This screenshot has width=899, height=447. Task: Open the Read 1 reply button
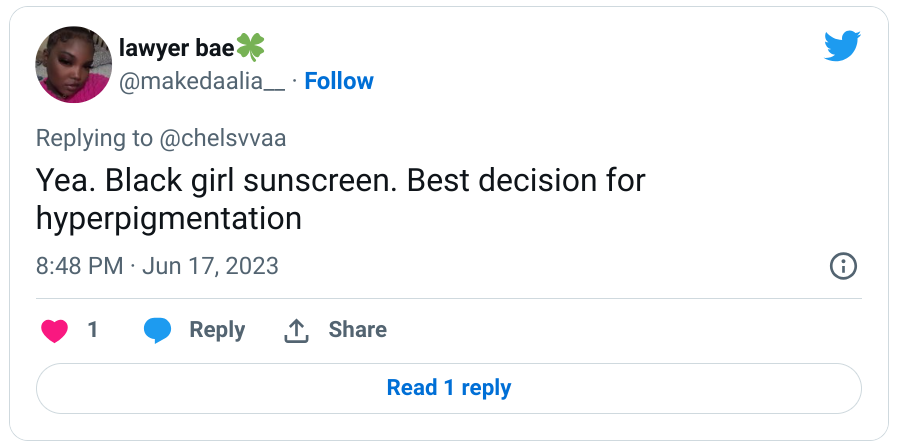pos(449,388)
